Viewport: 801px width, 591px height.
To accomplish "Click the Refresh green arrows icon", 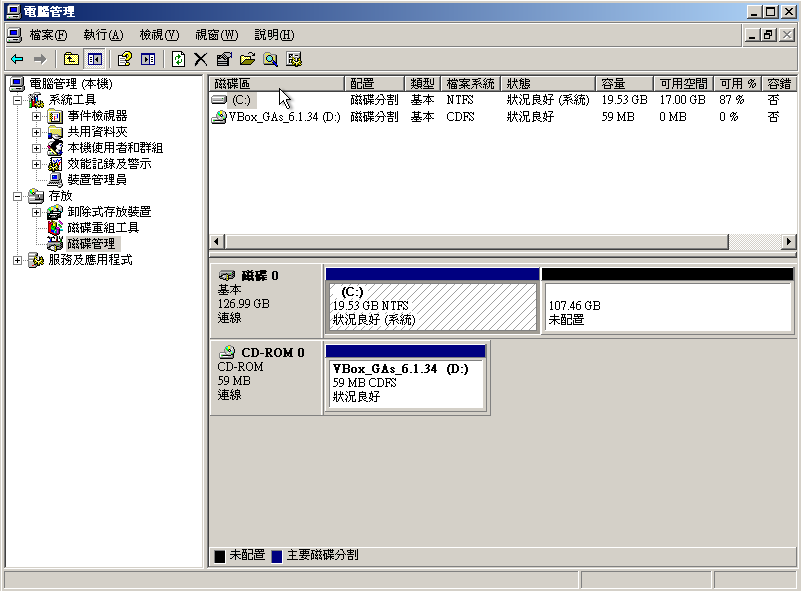I will (x=178, y=59).
